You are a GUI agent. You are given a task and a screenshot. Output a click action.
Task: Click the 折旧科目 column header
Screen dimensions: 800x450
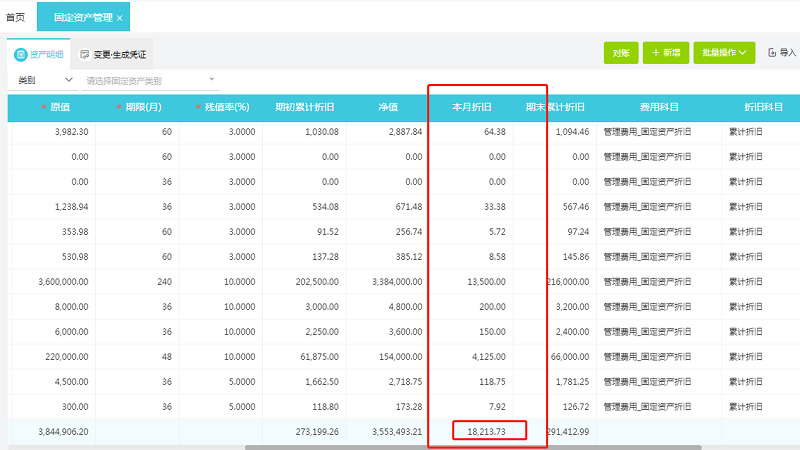click(763, 107)
